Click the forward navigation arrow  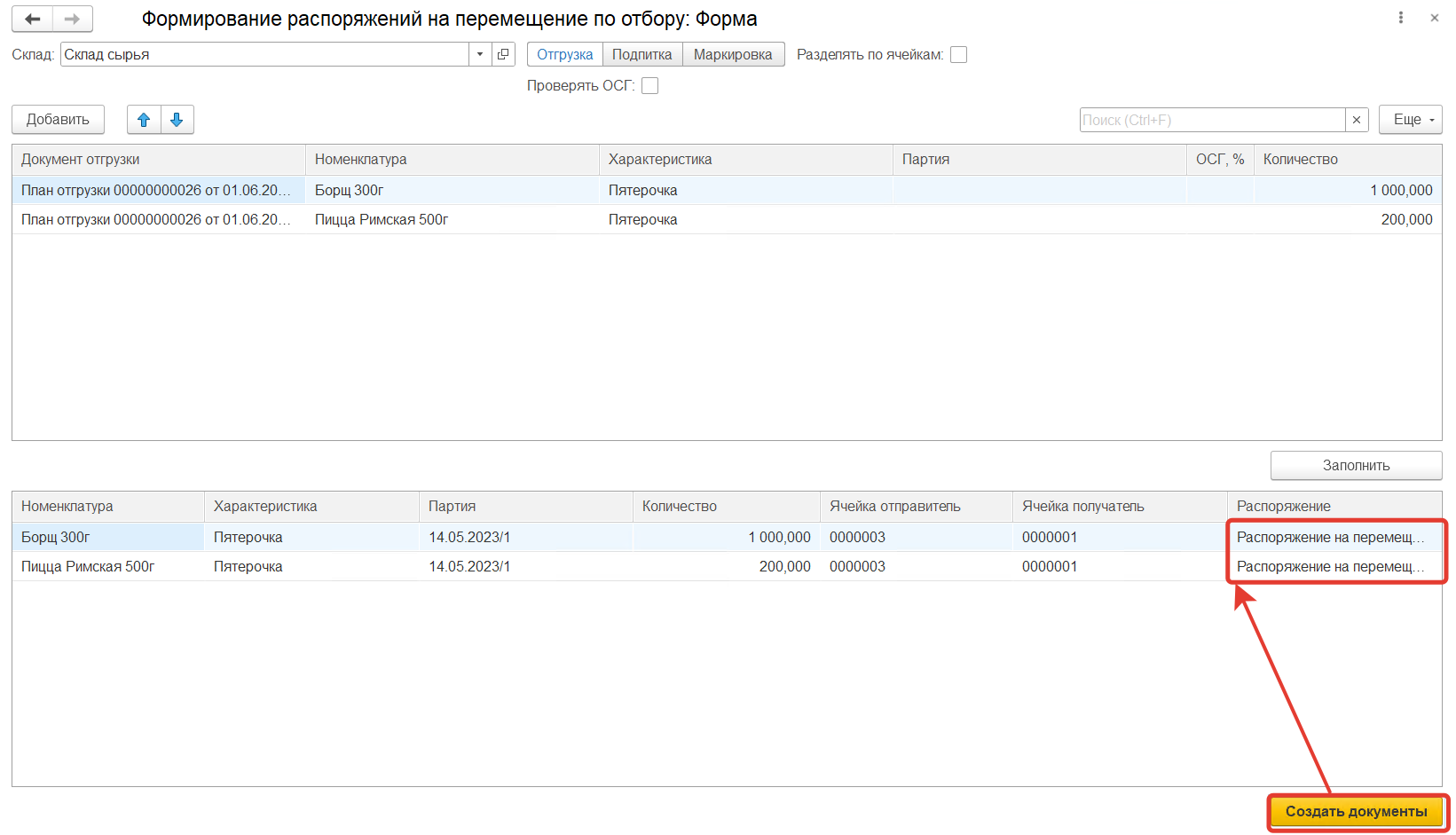[x=73, y=19]
